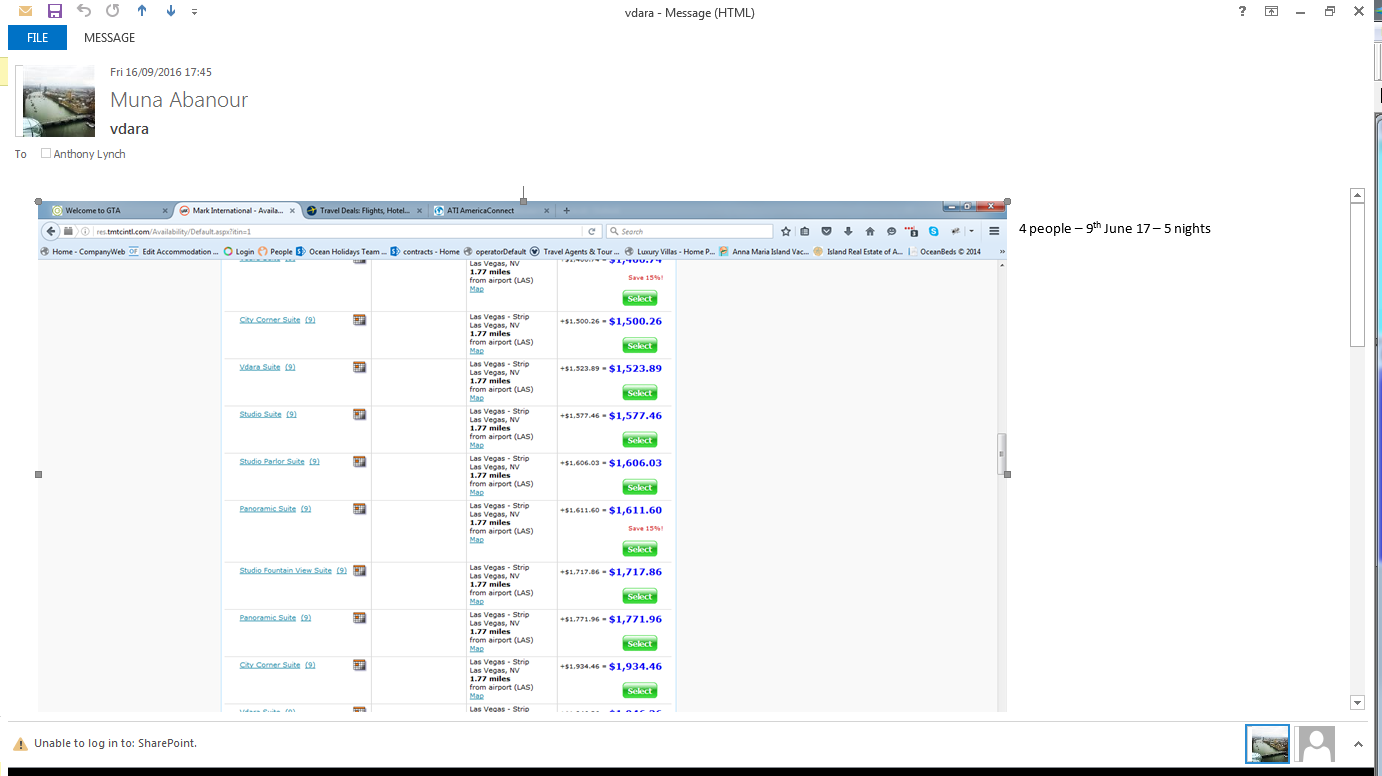Click the bookmark star in embedded browser
The image size is (1382, 776).
786,231
